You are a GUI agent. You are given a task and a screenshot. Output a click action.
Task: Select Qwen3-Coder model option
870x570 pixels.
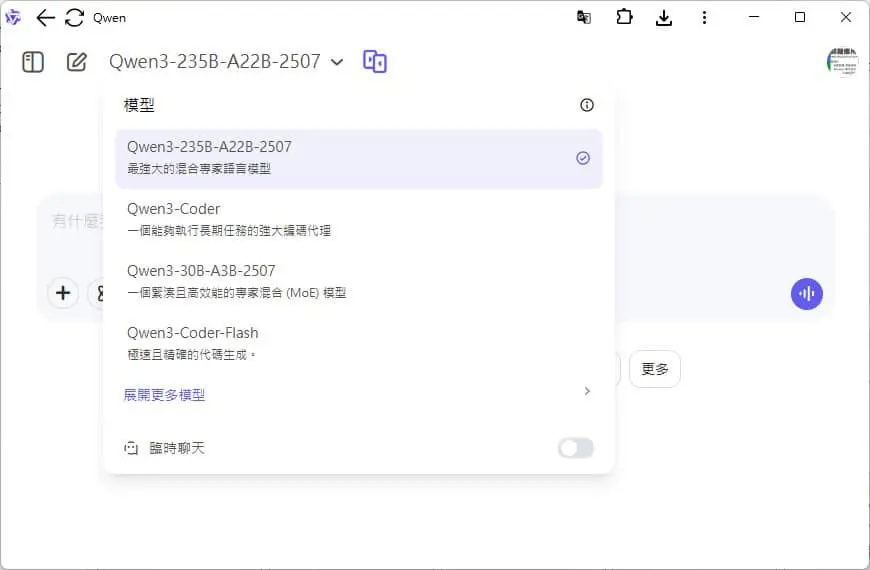(x=359, y=219)
